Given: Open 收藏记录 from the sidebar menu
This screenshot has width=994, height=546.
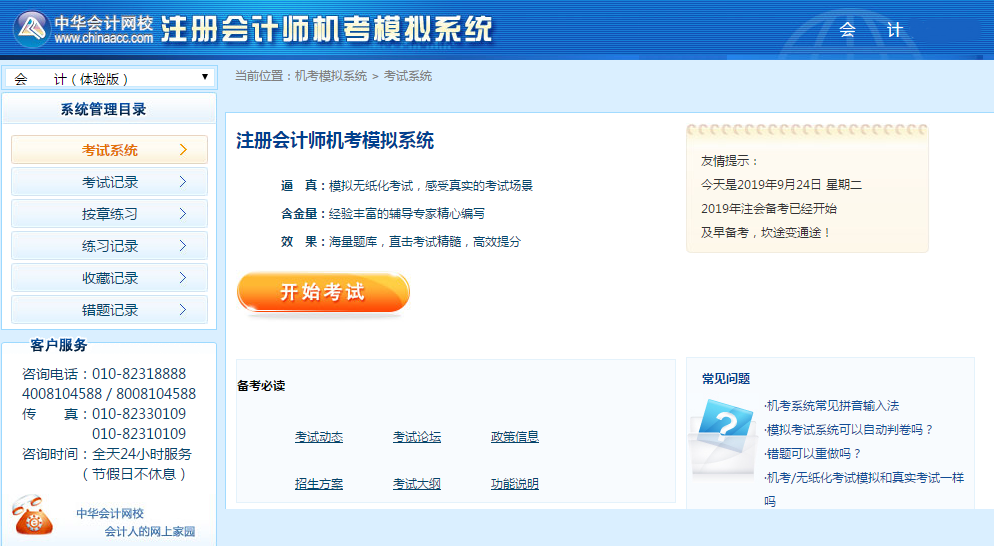Looking at the screenshot, I should point(109,278).
